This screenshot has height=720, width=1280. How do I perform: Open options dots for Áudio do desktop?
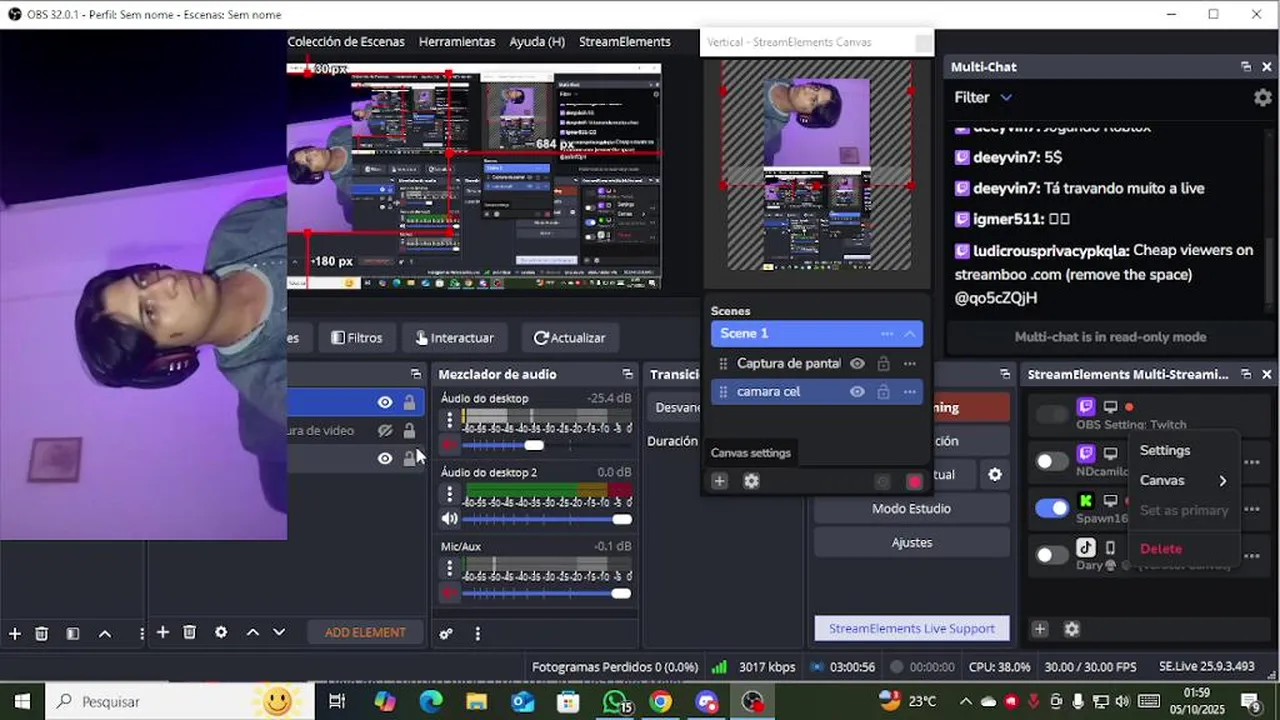(450, 420)
